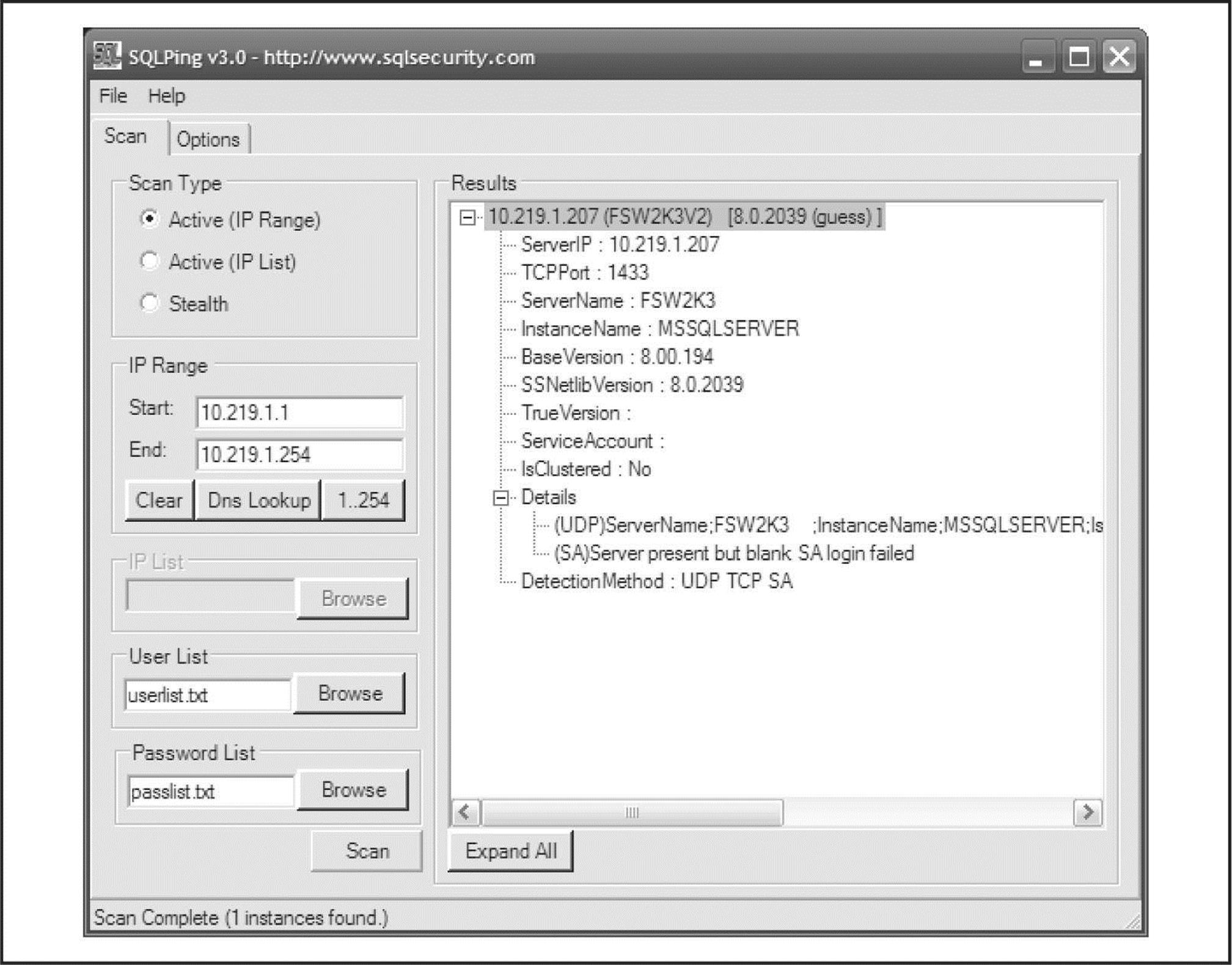This screenshot has height=965, width=1232.
Task: Close the SQLPing window
Action: point(1119,57)
